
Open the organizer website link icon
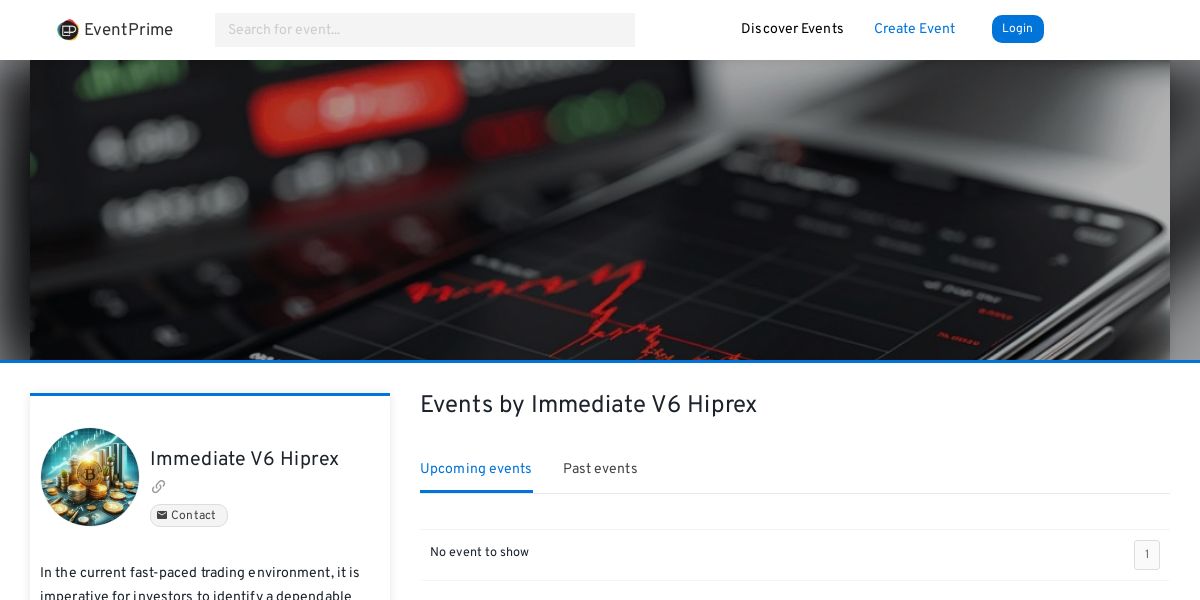click(158, 487)
